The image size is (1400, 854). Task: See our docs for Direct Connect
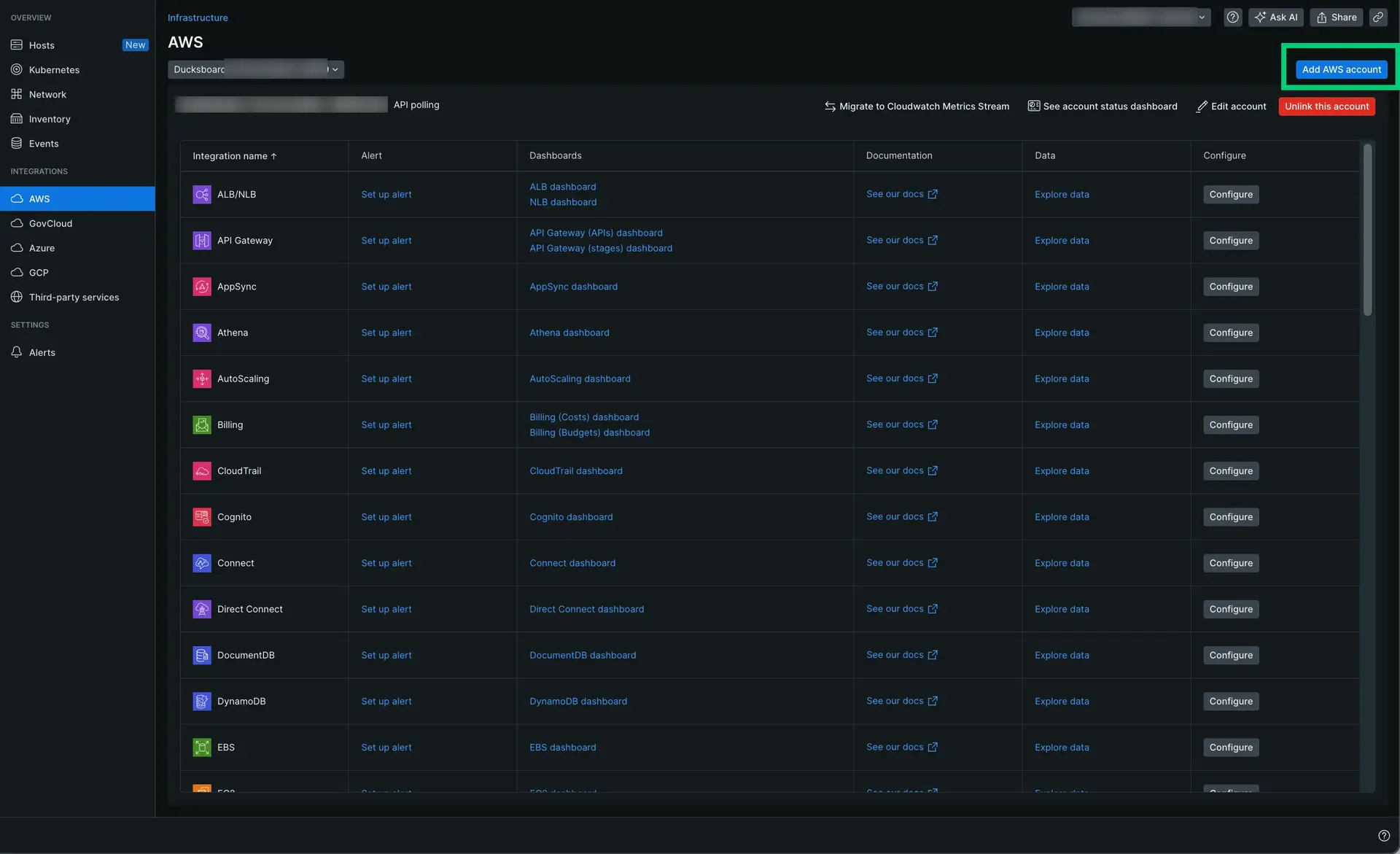pyautogui.click(x=901, y=609)
